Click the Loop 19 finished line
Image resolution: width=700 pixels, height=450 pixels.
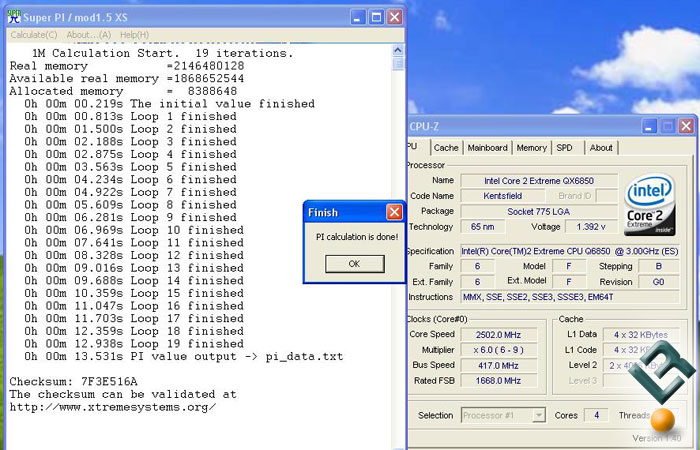coord(134,344)
